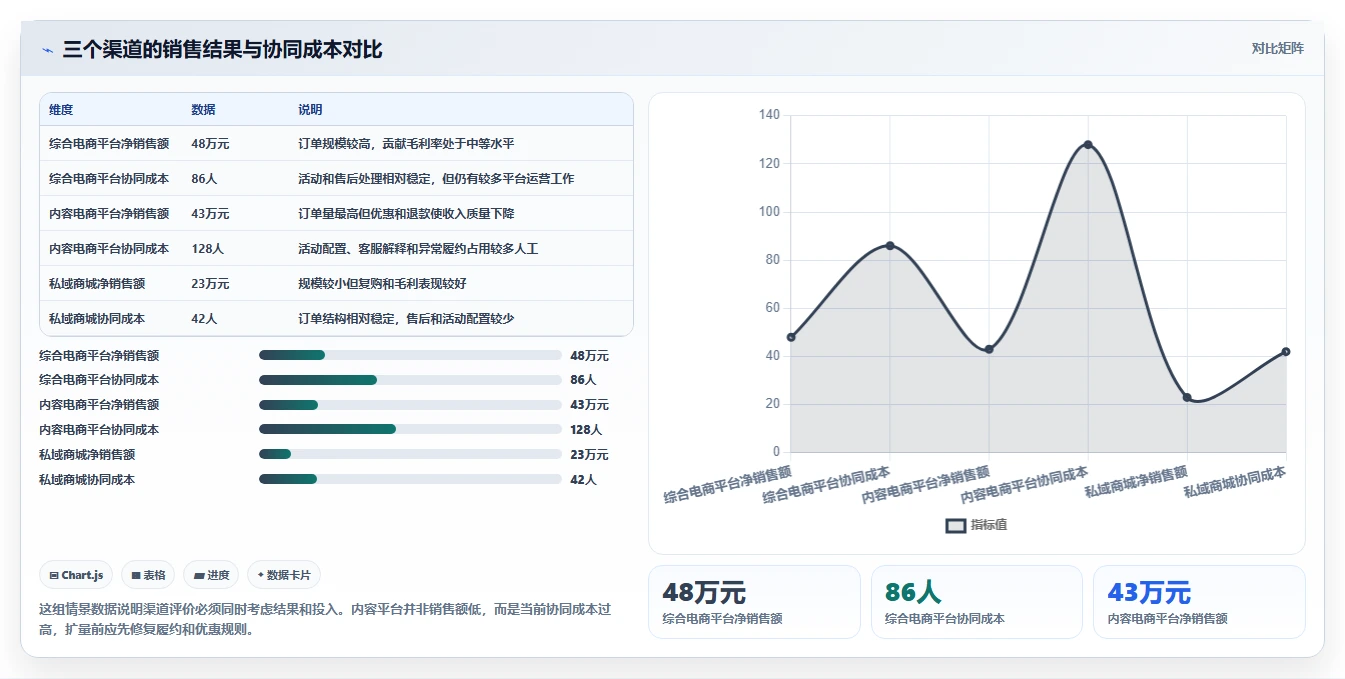Open the 48万元 data card
The width and height of the screenshot is (1345, 679).
pos(754,602)
